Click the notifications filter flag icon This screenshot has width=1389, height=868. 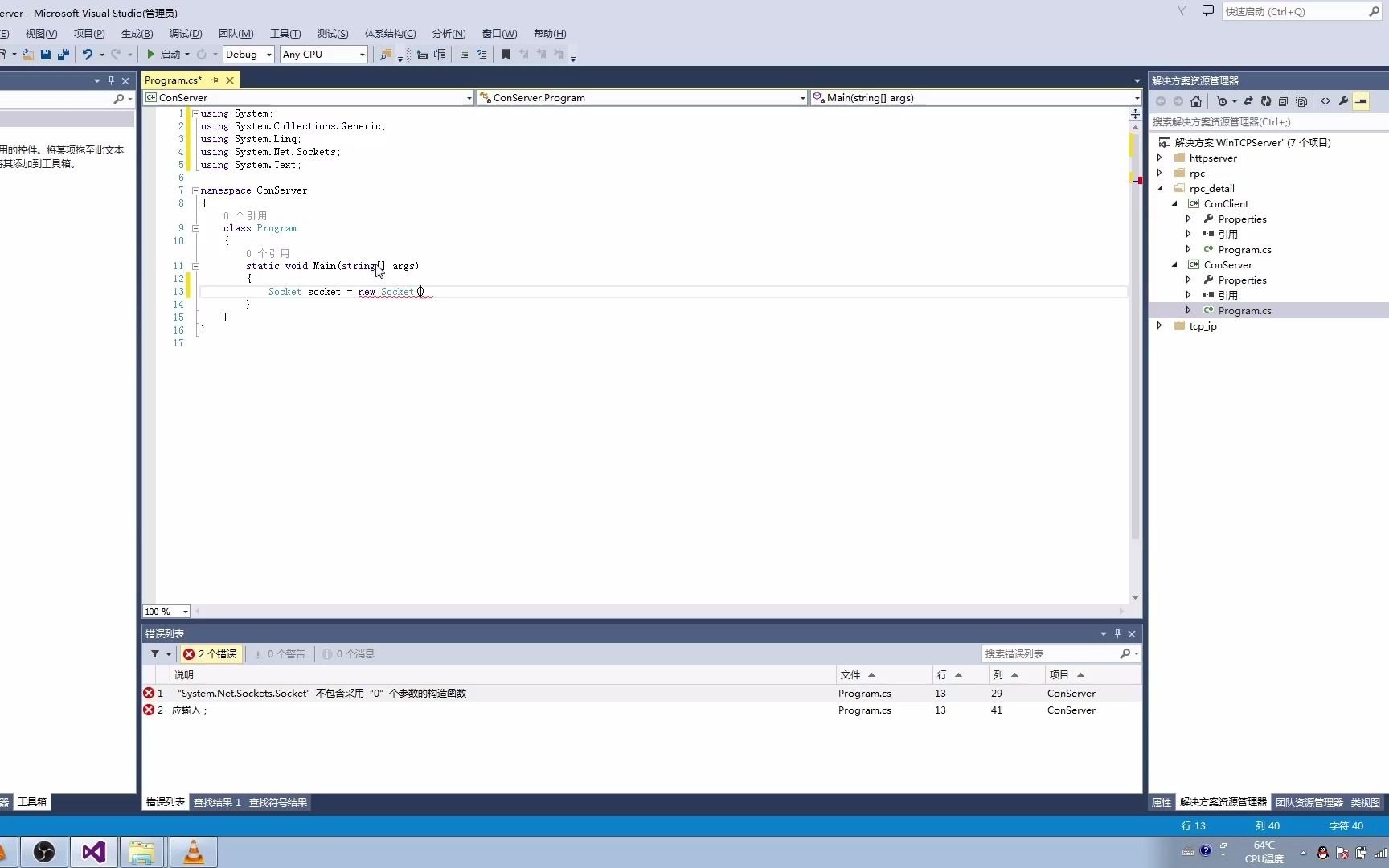pyautogui.click(x=1182, y=11)
